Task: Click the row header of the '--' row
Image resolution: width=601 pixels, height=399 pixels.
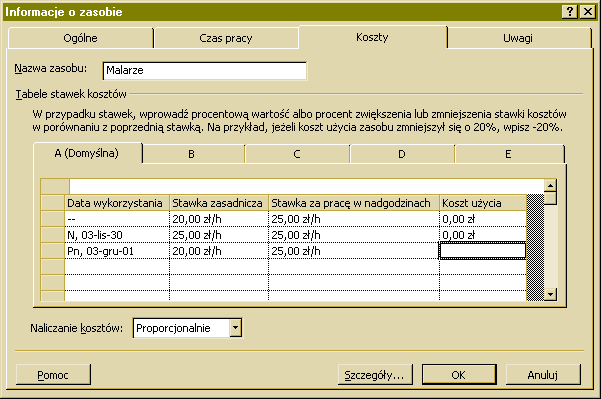Action: 53,219
